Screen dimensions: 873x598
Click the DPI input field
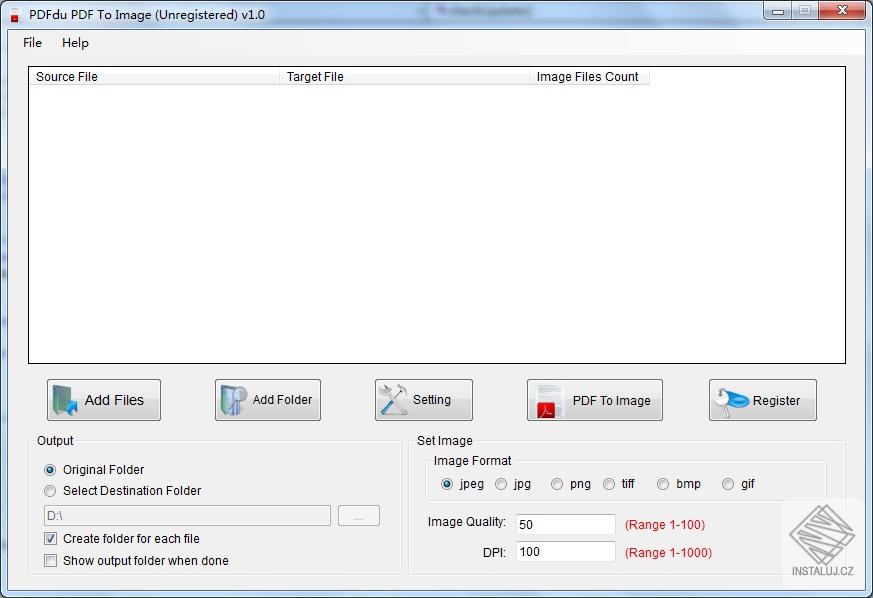566,551
